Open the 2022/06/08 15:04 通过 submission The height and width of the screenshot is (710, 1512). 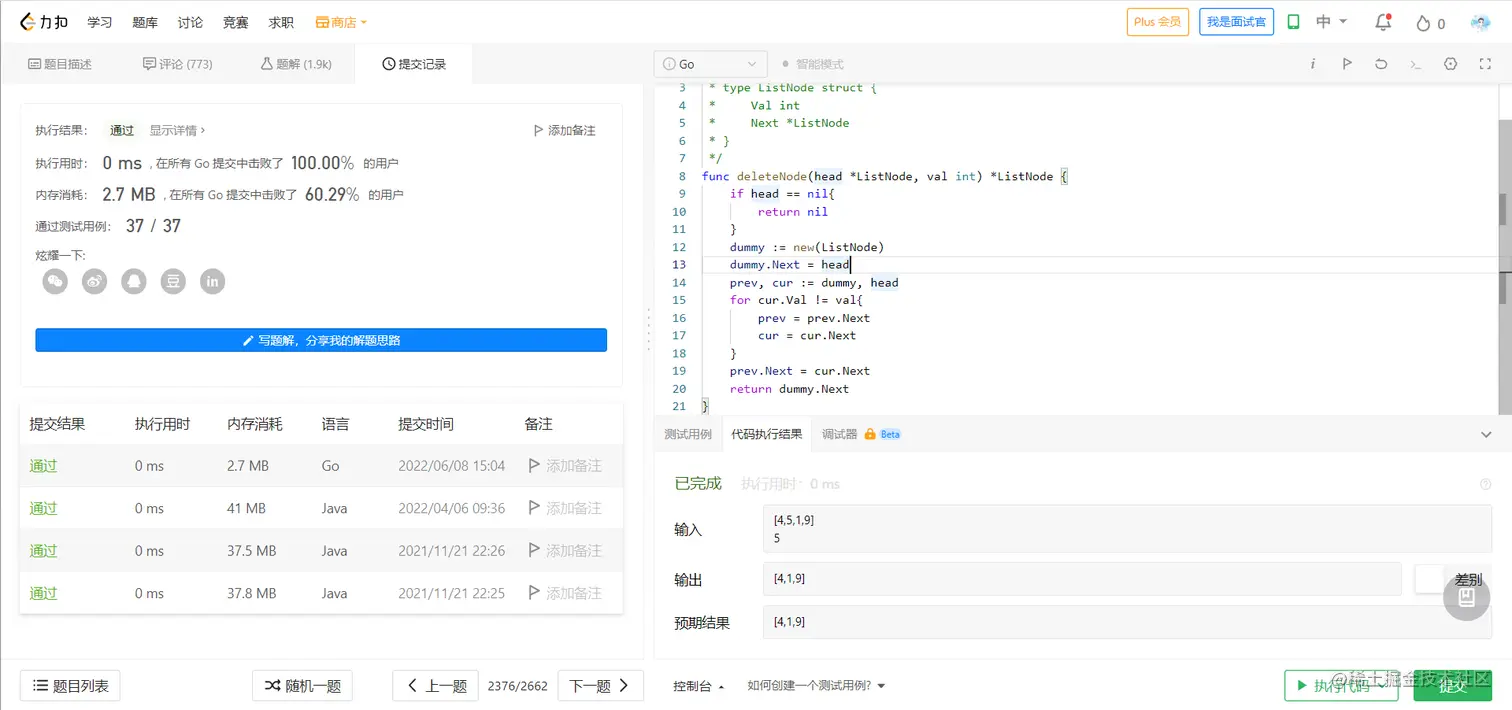click(x=43, y=466)
